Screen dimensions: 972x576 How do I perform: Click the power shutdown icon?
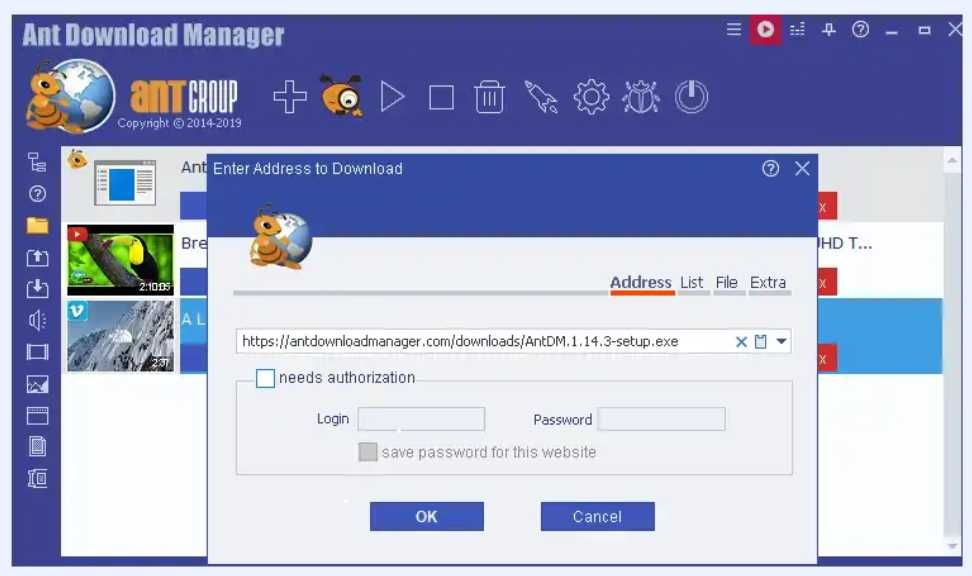(x=691, y=97)
